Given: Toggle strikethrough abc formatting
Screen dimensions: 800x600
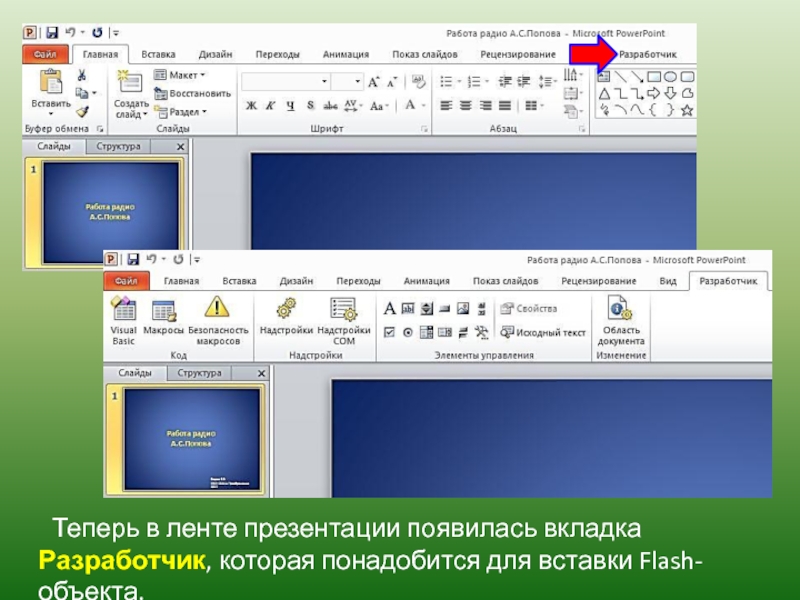Looking at the screenshot, I should [330, 106].
